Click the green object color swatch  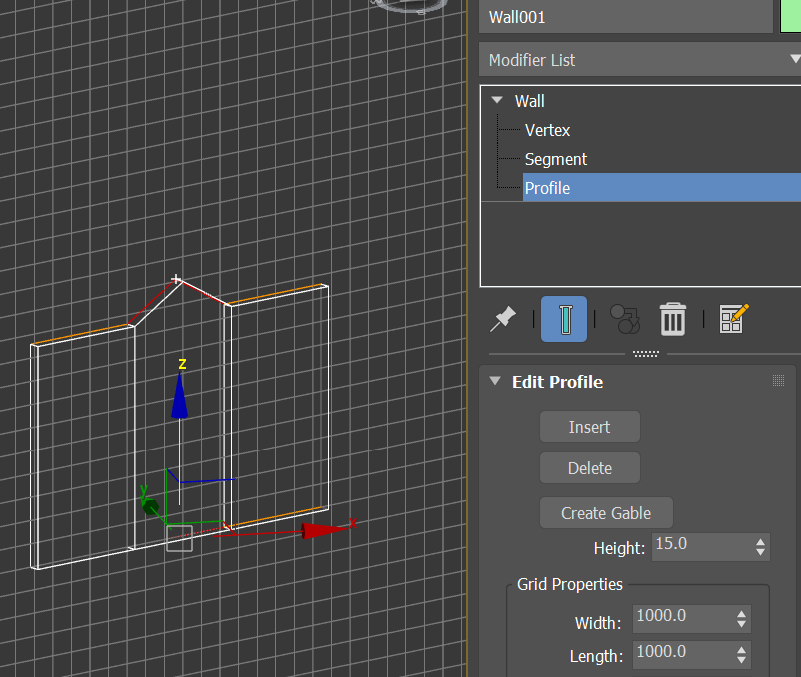(789, 16)
